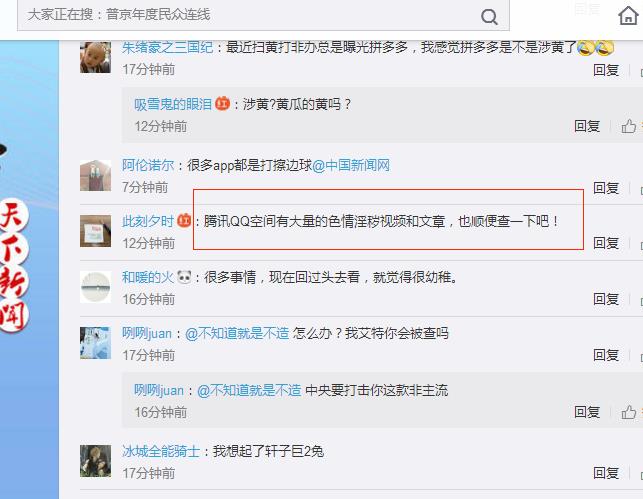Reply to 和暖的火's comment
The width and height of the screenshot is (643, 499).
[x=606, y=299]
